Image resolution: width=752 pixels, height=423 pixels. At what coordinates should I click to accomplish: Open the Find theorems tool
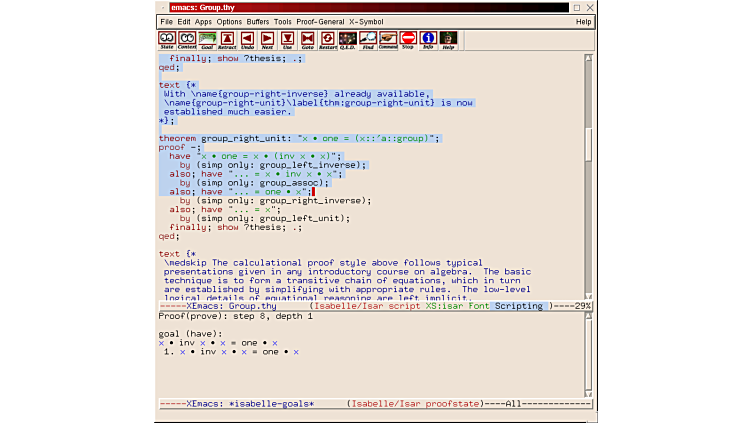point(368,39)
